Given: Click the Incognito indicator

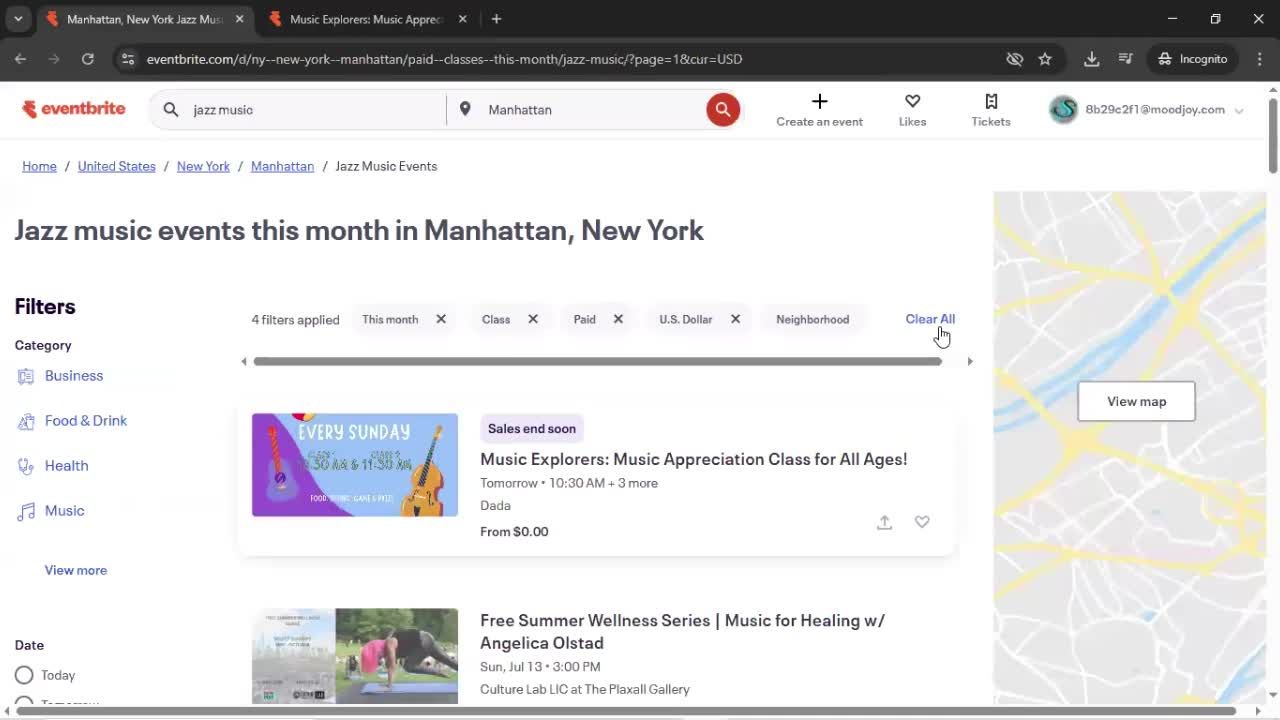Looking at the screenshot, I should tap(1192, 59).
